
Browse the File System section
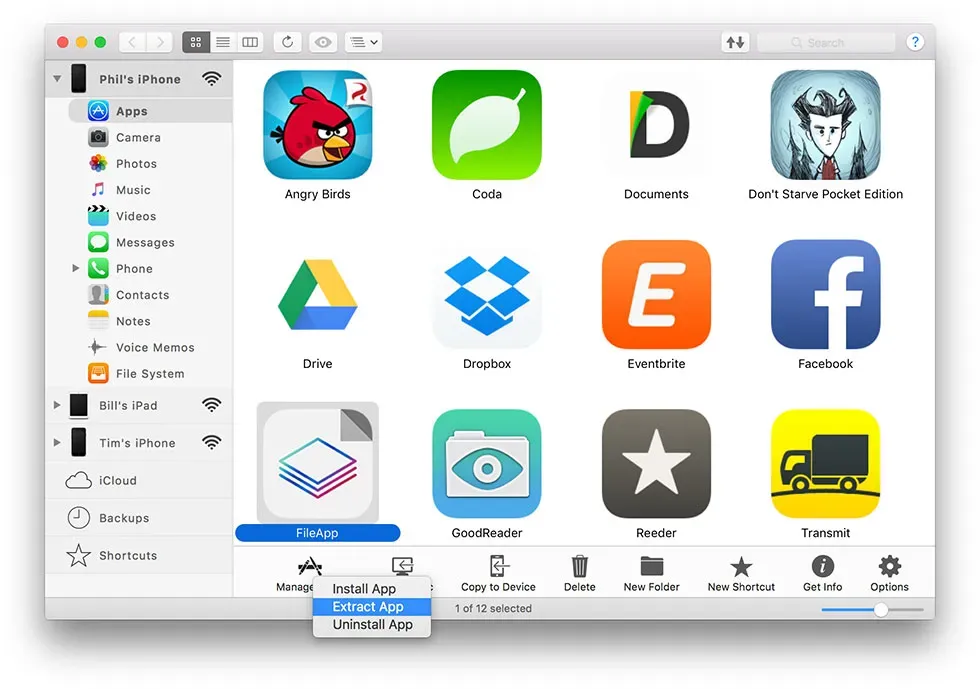(151, 373)
